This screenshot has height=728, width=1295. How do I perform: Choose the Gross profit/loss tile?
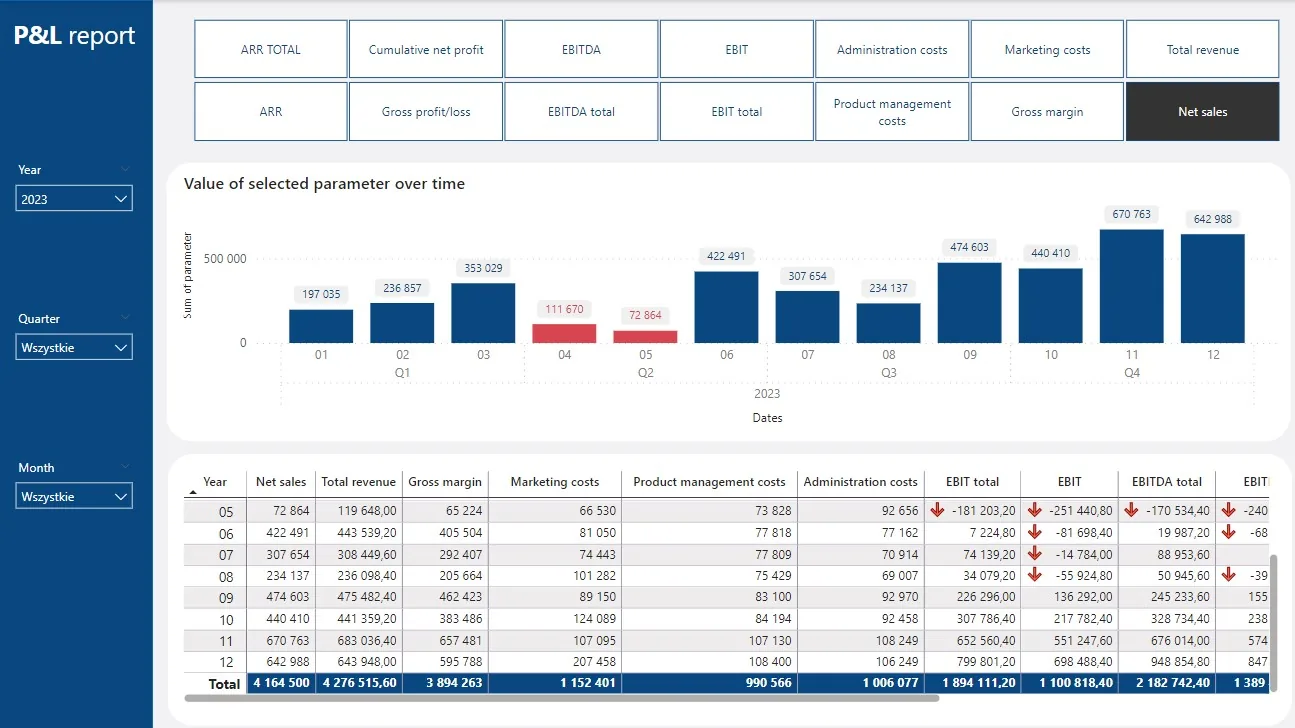(426, 112)
